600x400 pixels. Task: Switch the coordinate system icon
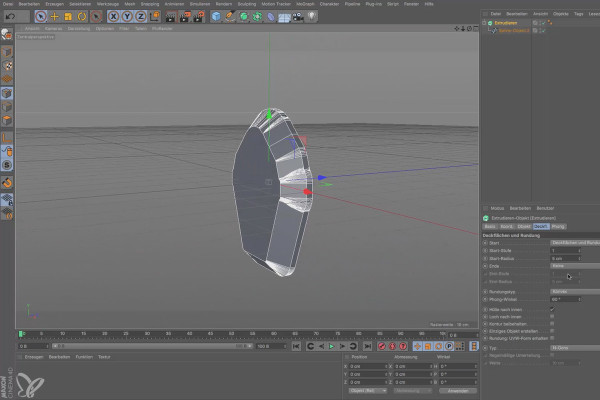(155, 16)
